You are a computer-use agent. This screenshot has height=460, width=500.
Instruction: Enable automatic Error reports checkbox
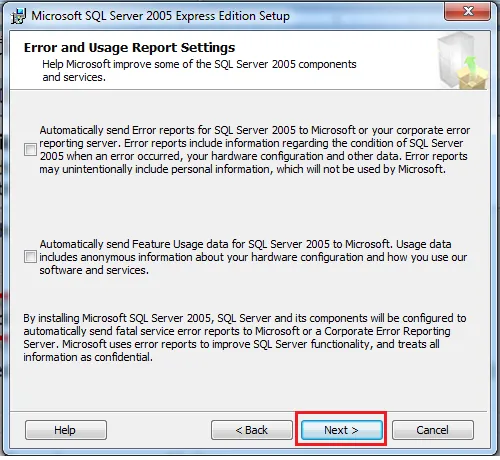click(x=30, y=149)
